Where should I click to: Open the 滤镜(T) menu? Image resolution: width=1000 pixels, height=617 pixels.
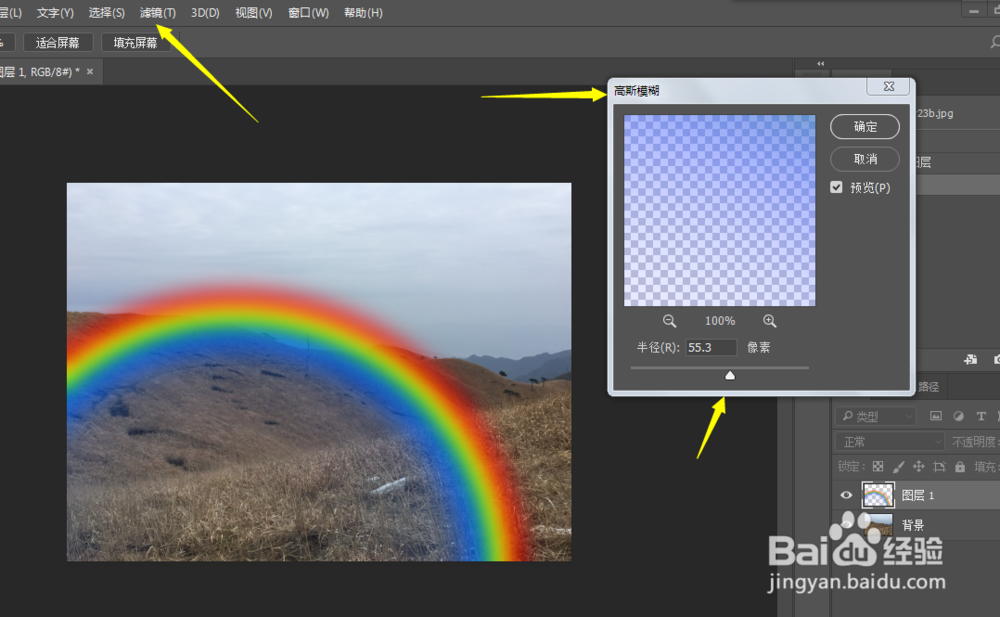[158, 13]
